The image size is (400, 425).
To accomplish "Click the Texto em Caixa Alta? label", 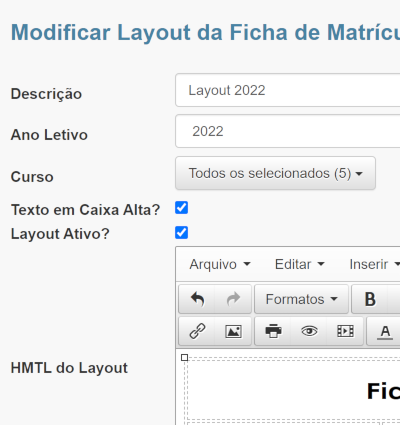I will point(85,210).
